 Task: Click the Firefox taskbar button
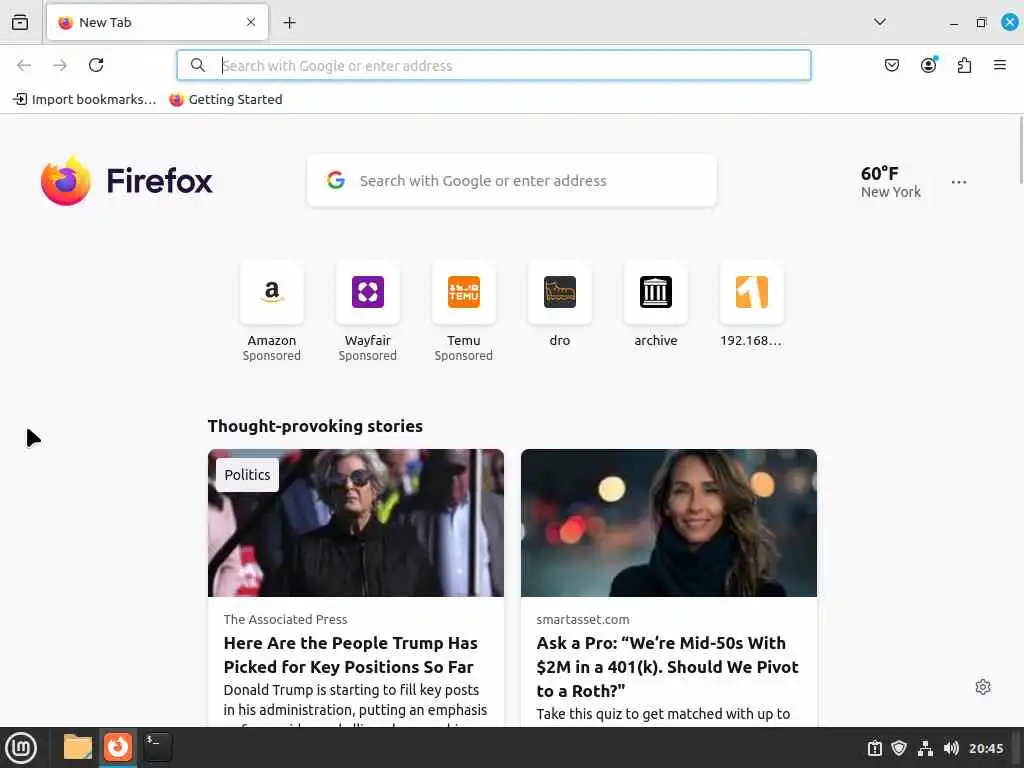pyautogui.click(x=118, y=747)
